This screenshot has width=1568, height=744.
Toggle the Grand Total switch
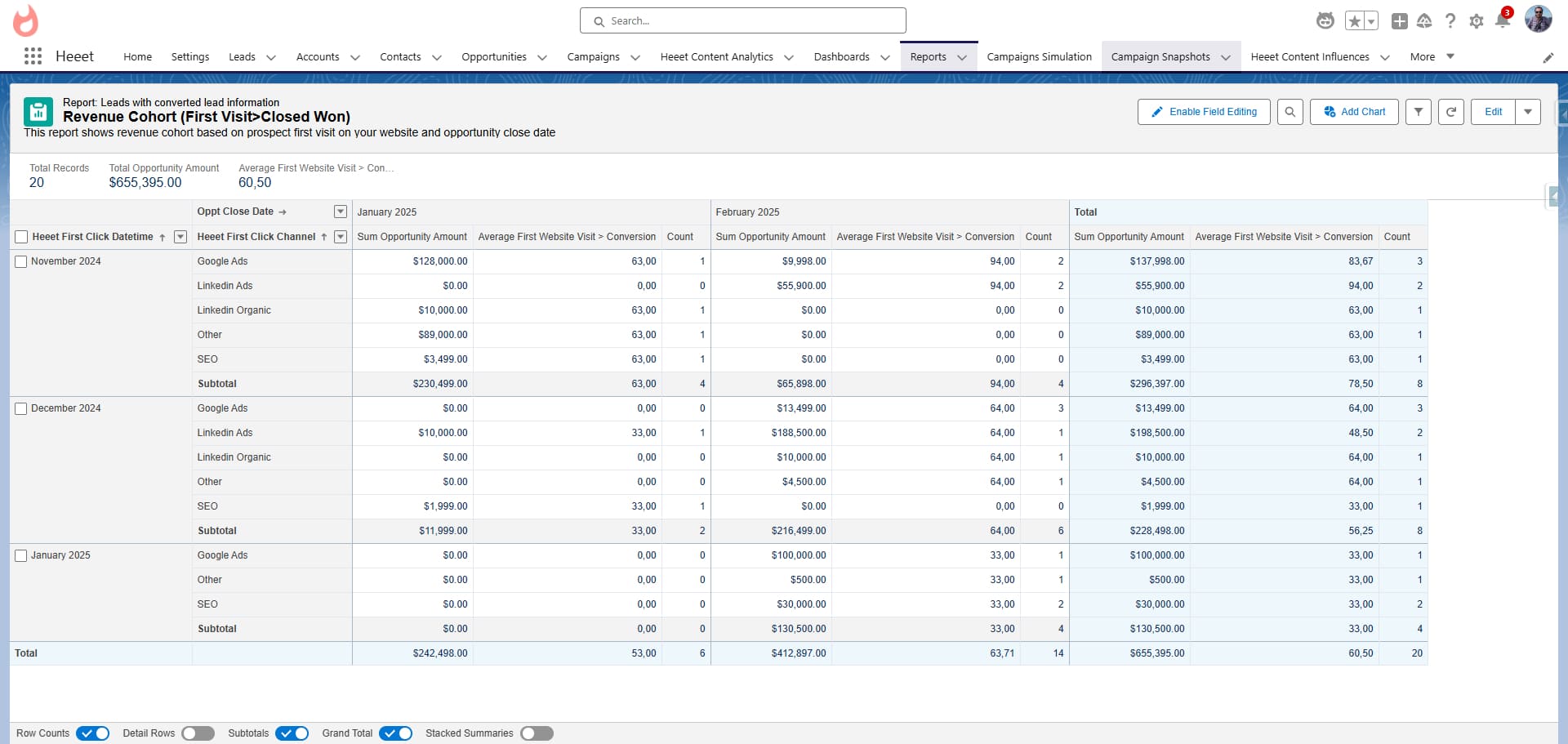point(395,733)
